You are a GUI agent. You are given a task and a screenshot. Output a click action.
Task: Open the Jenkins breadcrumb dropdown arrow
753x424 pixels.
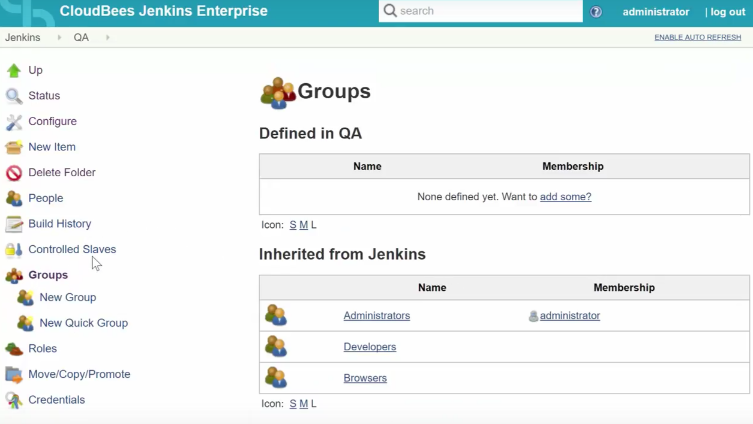pyautogui.click(x=59, y=37)
